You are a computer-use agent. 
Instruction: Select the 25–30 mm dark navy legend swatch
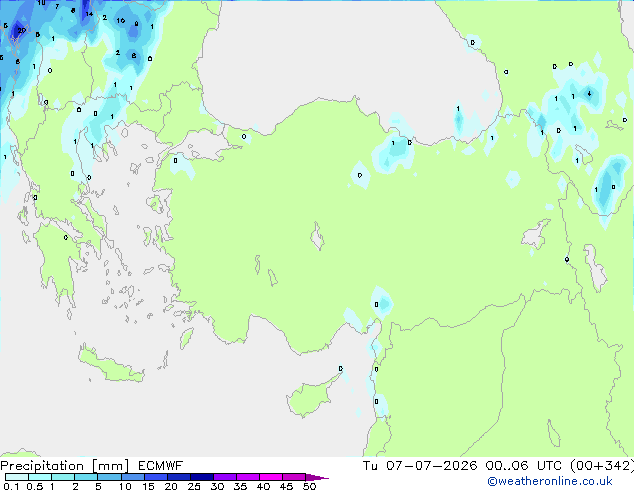[x=202, y=477]
